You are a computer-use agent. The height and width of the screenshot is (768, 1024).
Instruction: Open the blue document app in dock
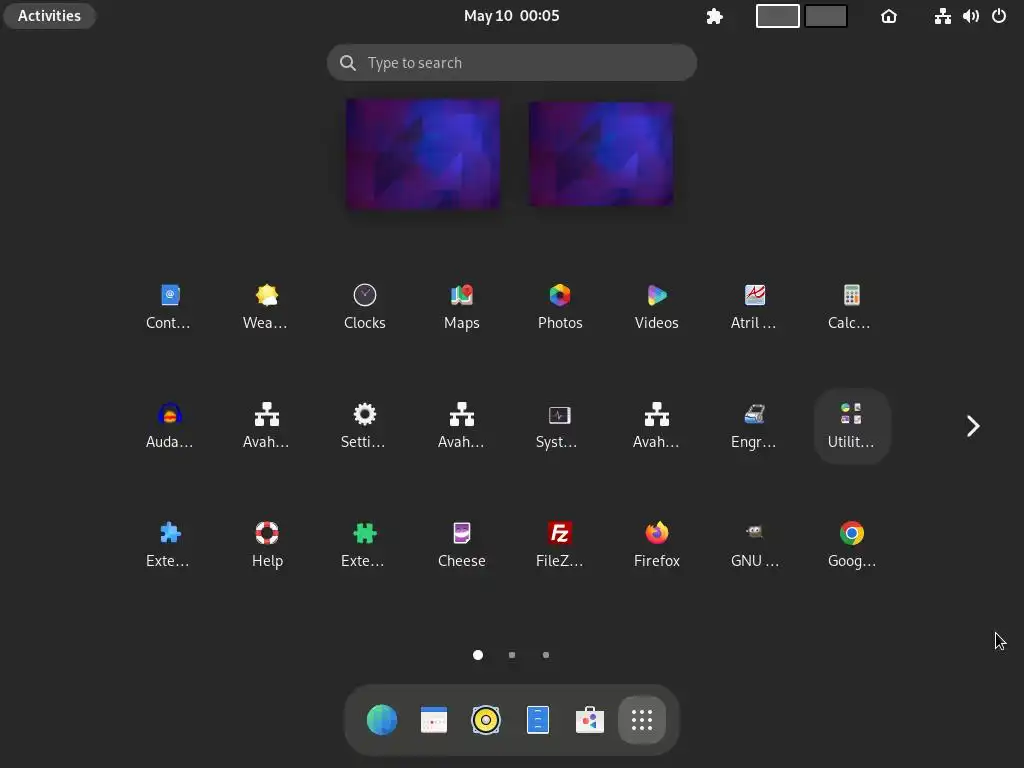pos(537,720)
